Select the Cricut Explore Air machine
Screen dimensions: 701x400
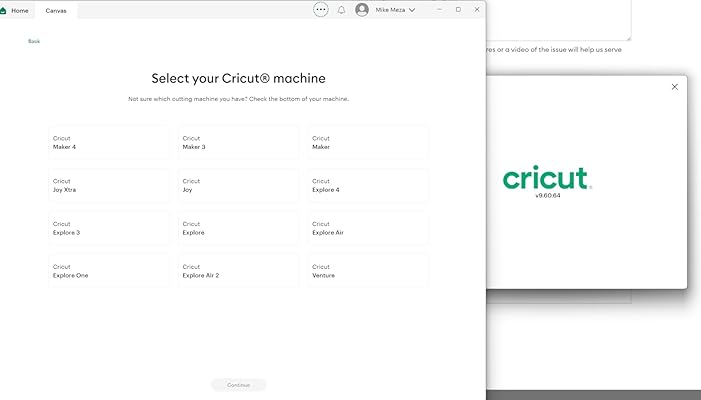click(x=368, y=228)
